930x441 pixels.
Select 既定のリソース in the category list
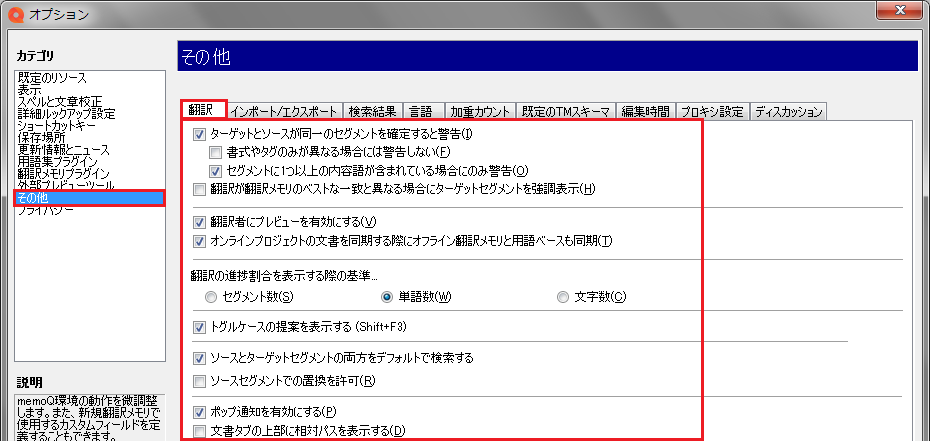point(51,78)
